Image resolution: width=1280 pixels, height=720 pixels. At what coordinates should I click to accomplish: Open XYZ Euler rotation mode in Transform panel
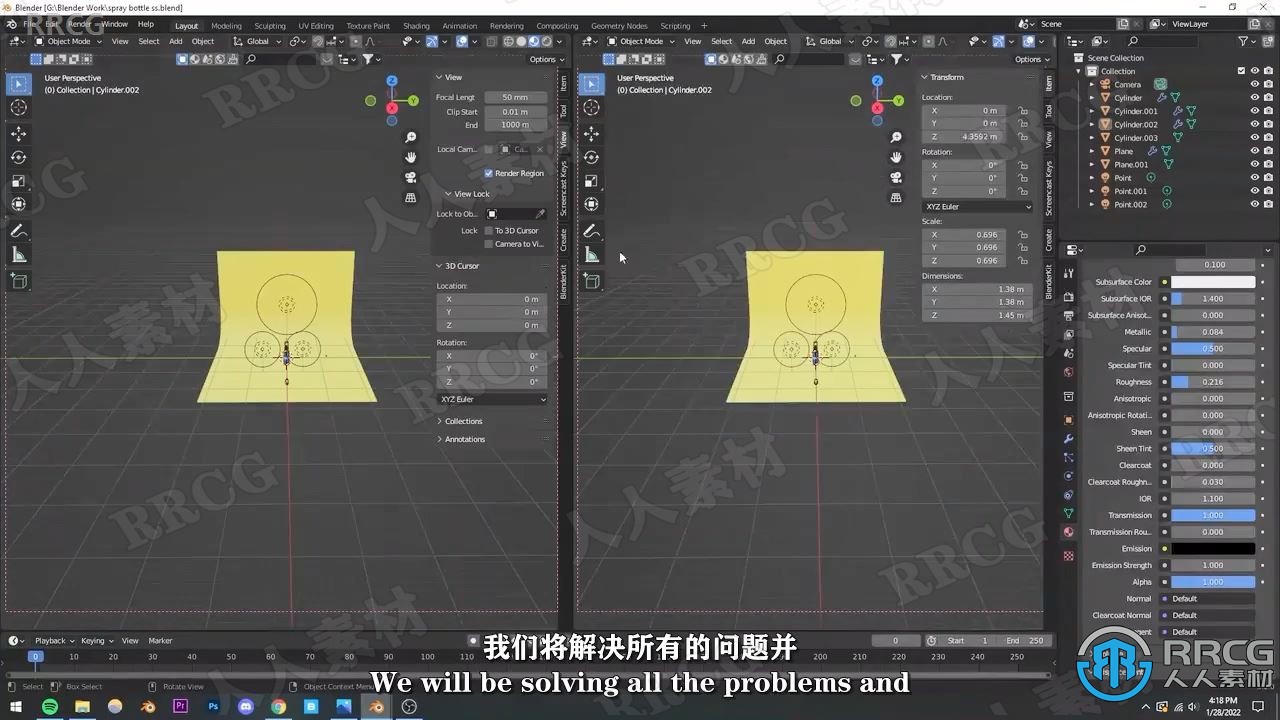click(978, 207)
